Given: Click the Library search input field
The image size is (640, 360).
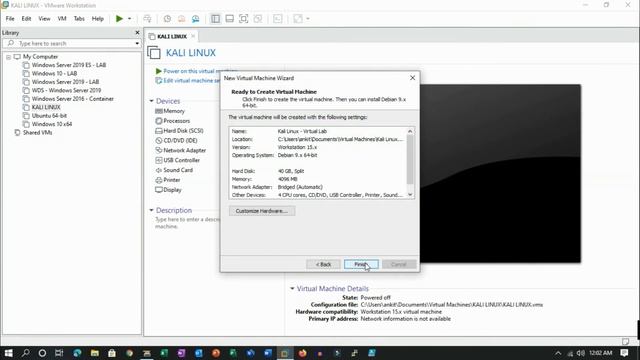Looking at the screenshot, I should (x=72, y=43).
